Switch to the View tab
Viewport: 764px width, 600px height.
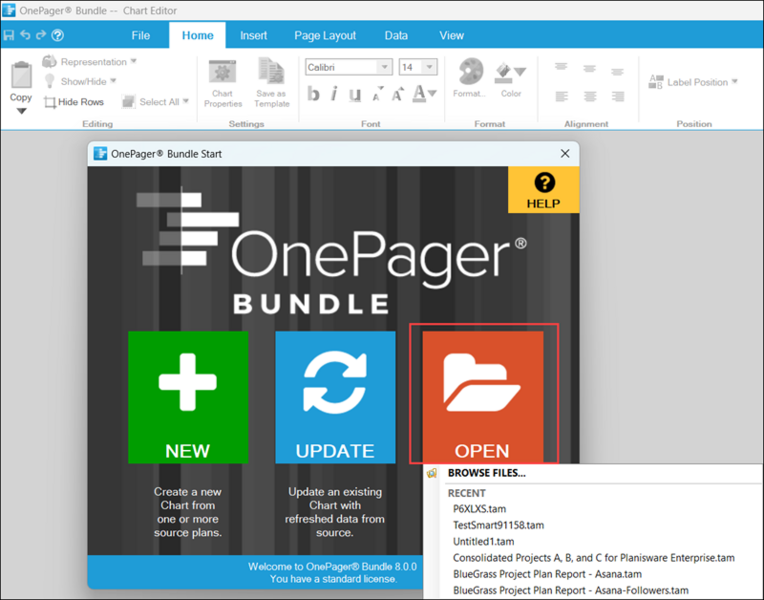tap(451, 36)
